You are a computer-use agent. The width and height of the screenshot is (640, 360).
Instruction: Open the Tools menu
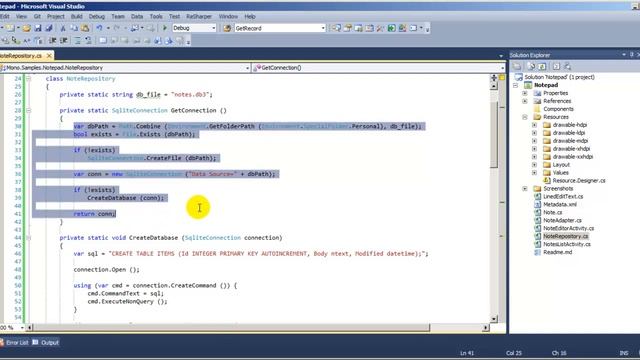tap(156, 16)
